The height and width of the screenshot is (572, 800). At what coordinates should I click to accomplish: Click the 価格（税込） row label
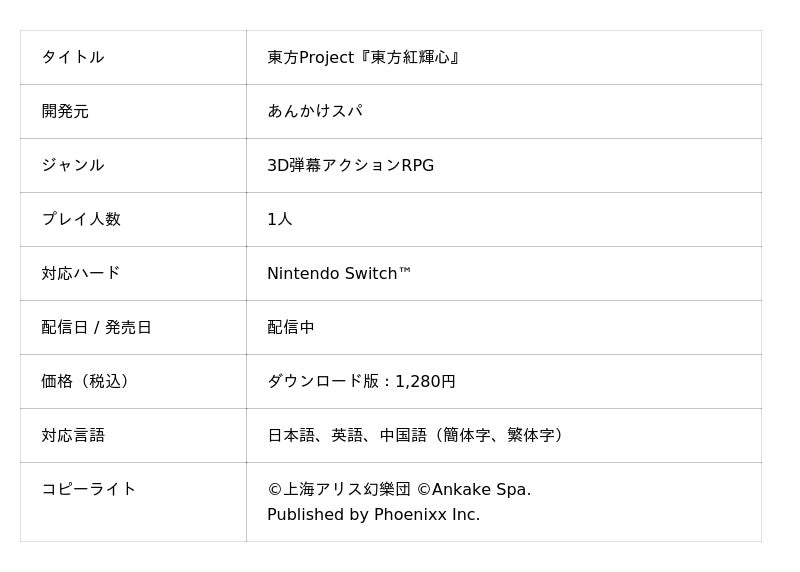click(x=88, y=382)
